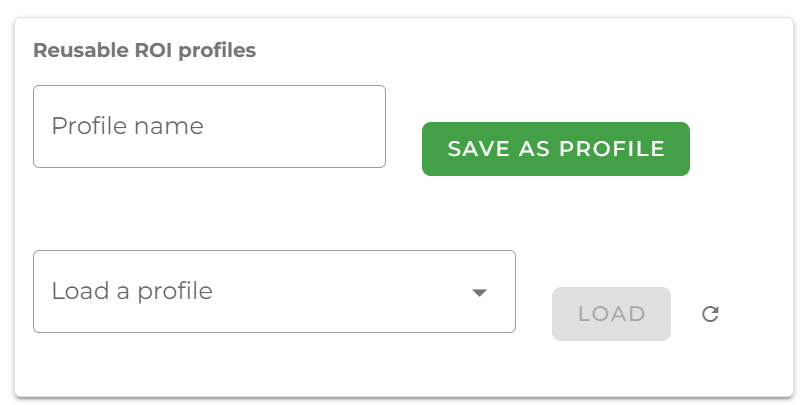
Task: Click the ROI profiles card background
Action: (600, 220)
